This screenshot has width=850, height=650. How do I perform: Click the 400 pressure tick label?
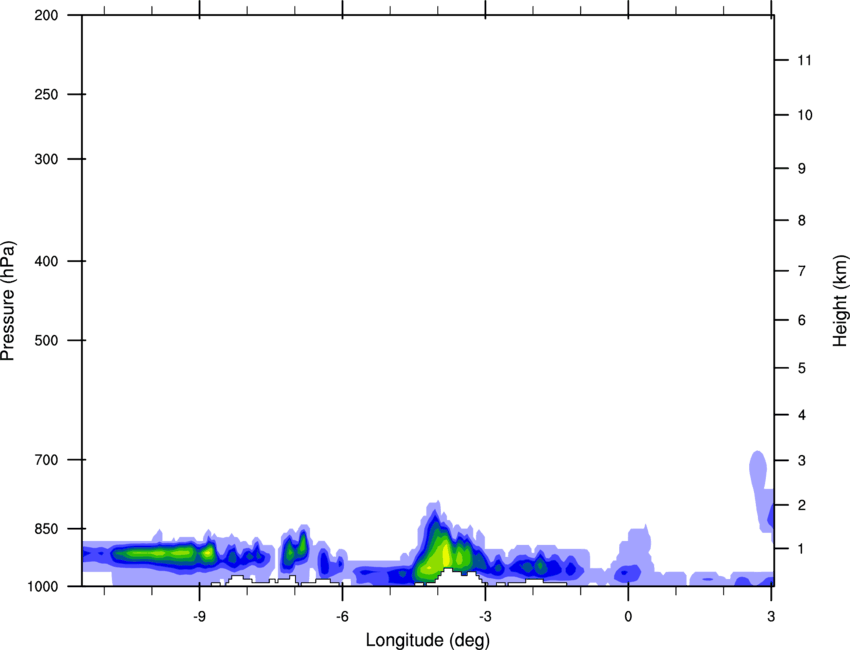(x=47, y=261)
